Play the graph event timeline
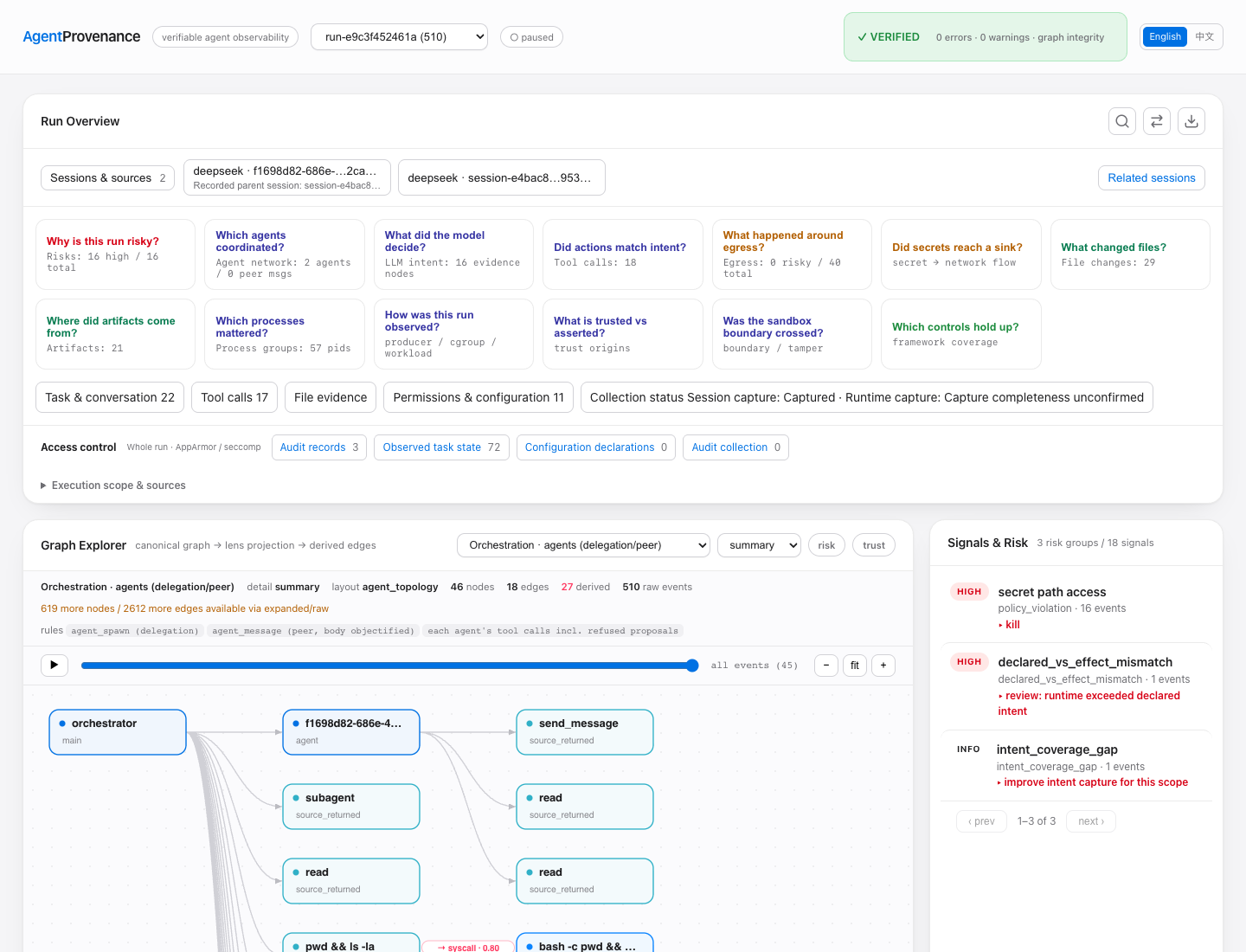 (x=55, y=665)
